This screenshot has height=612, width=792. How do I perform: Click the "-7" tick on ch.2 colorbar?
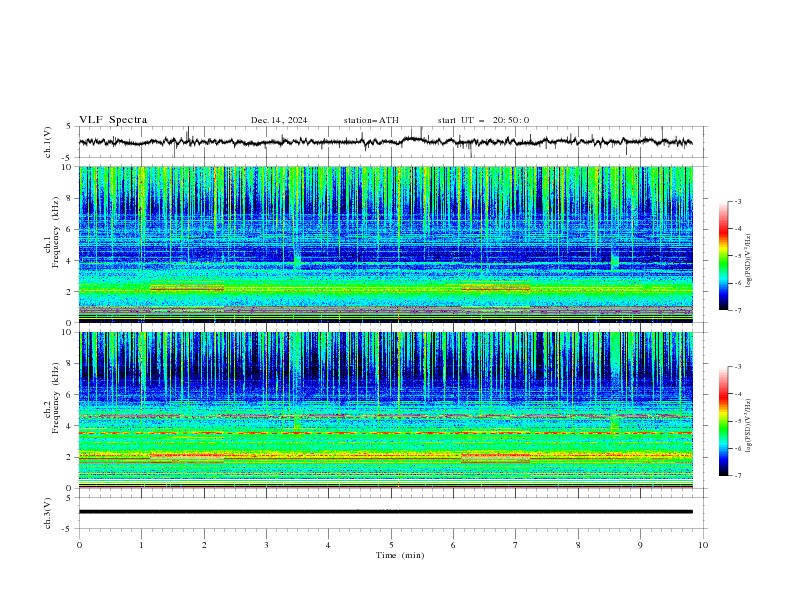[737, 476]
